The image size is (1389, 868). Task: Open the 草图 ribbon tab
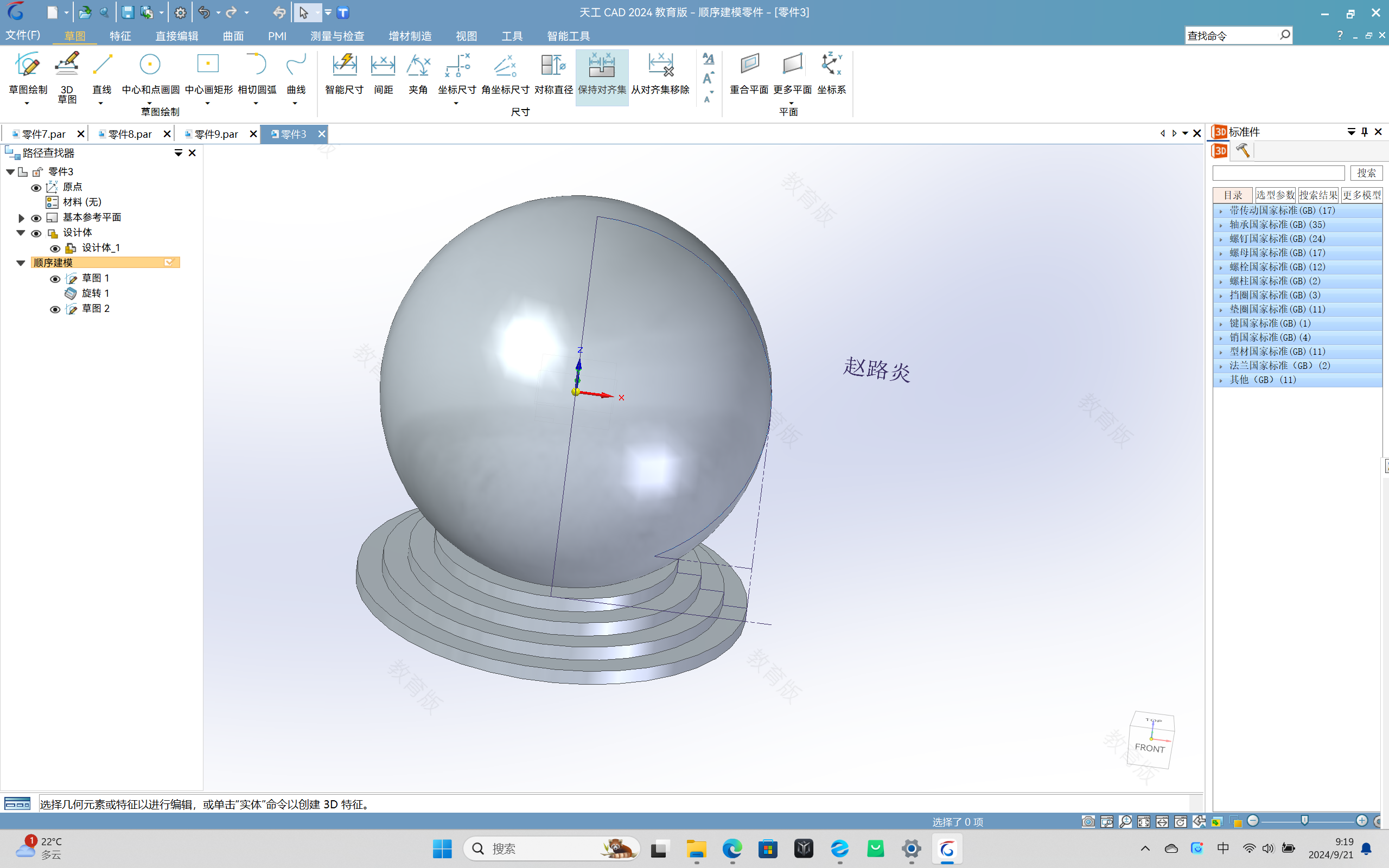point(74,36)
